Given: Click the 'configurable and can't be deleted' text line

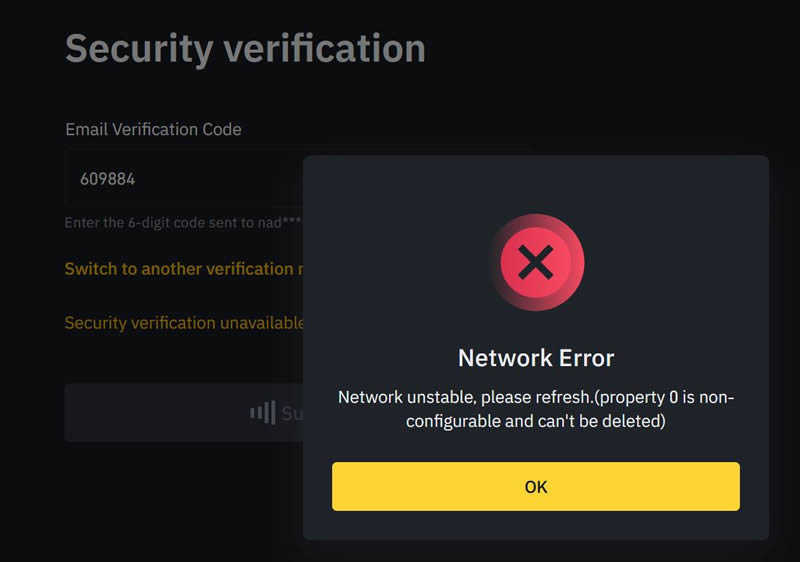Looking at the screenshot, I should point(536,422).
